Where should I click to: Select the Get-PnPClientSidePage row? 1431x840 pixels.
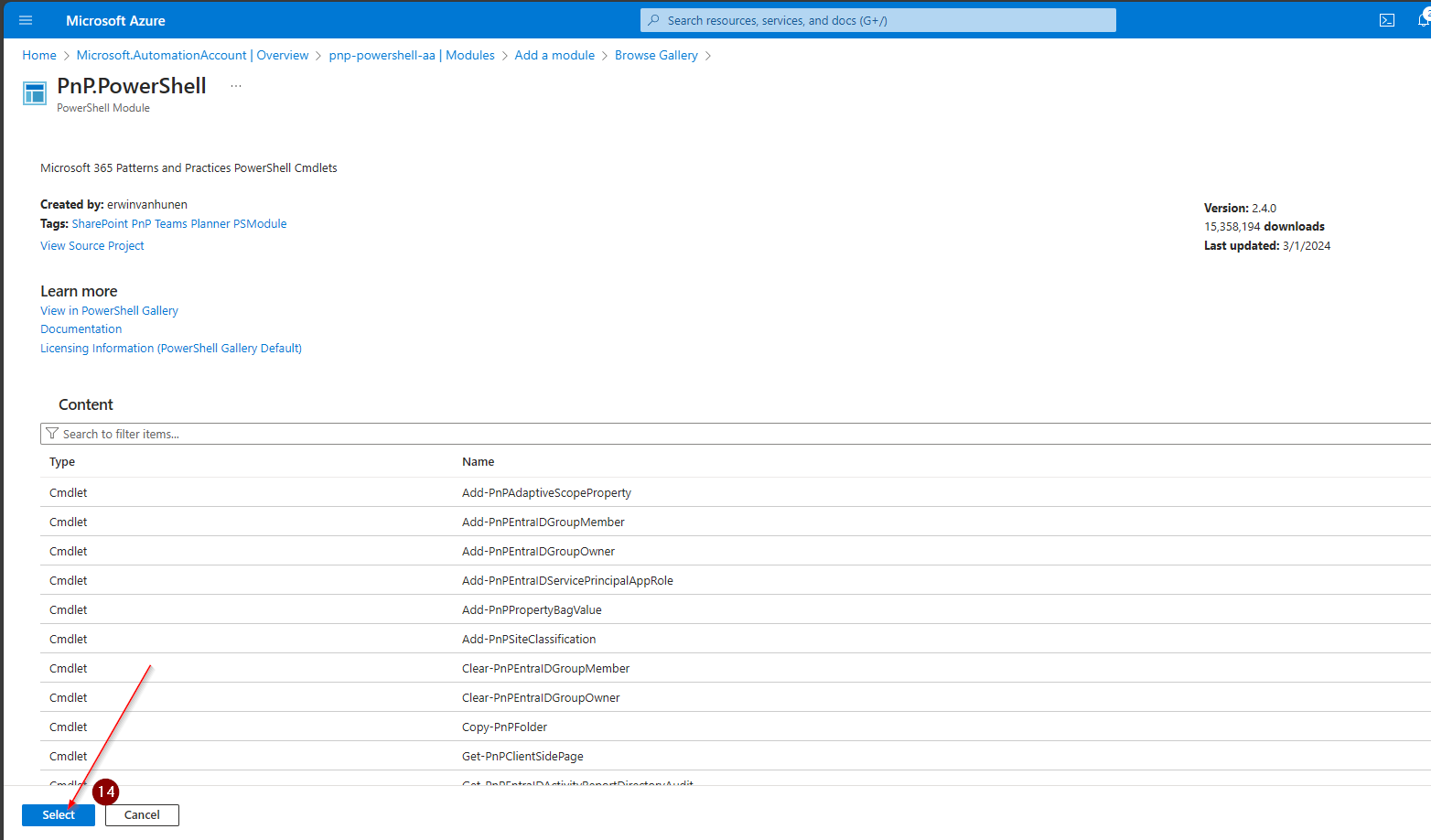tap(736, 756)
